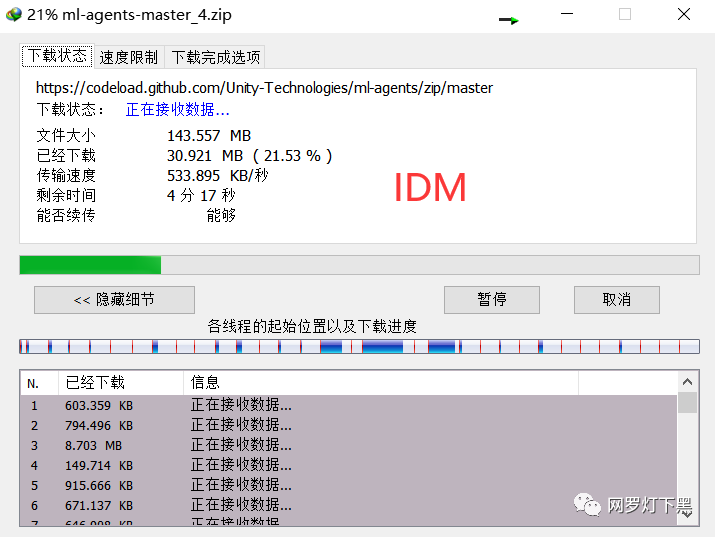
Task: Click the 正在接收数据 download status text
Action: 177,109
